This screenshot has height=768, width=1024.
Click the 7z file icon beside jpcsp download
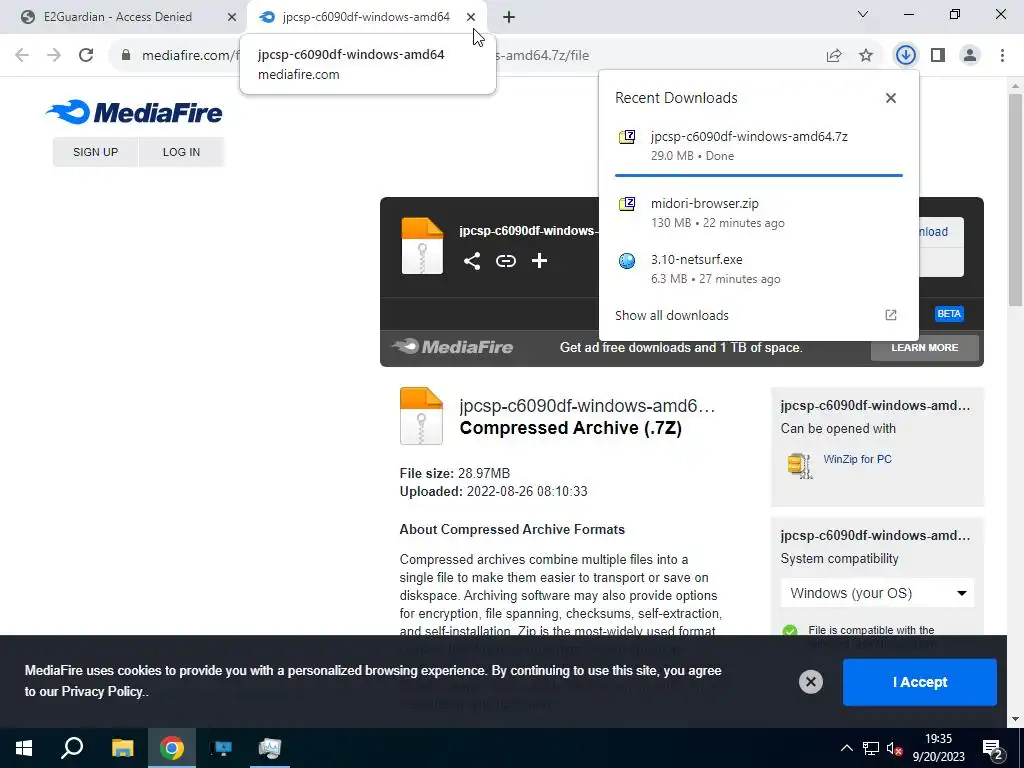(x=627, y=136)
